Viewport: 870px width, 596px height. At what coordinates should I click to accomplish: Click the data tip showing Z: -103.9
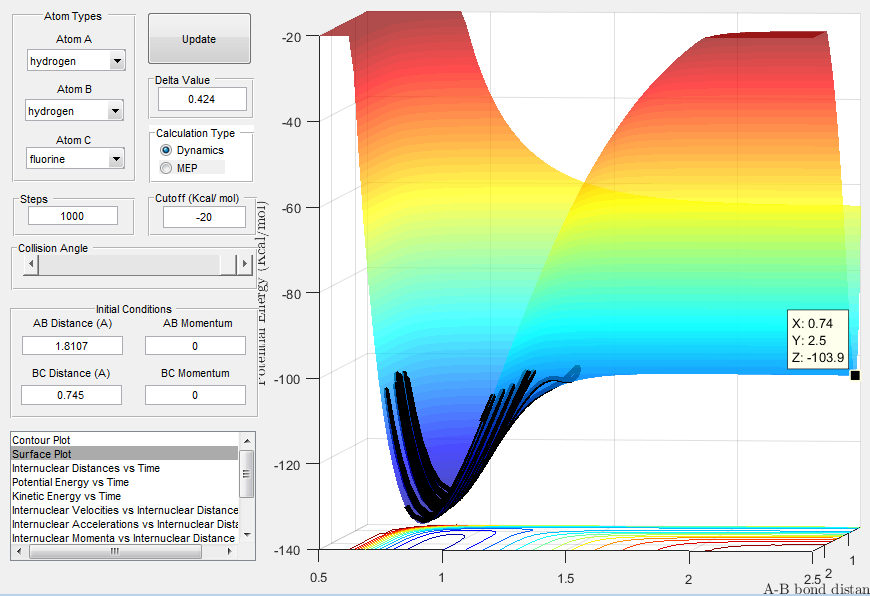pyautogui.click(x=818, y=340)
